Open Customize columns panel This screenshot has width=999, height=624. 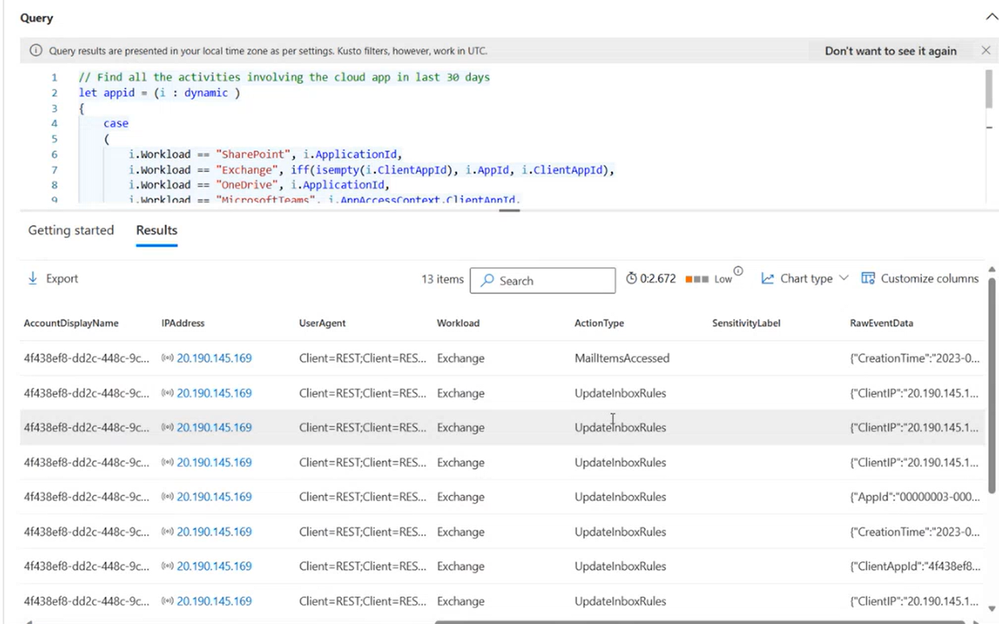[x=920, y=279]
